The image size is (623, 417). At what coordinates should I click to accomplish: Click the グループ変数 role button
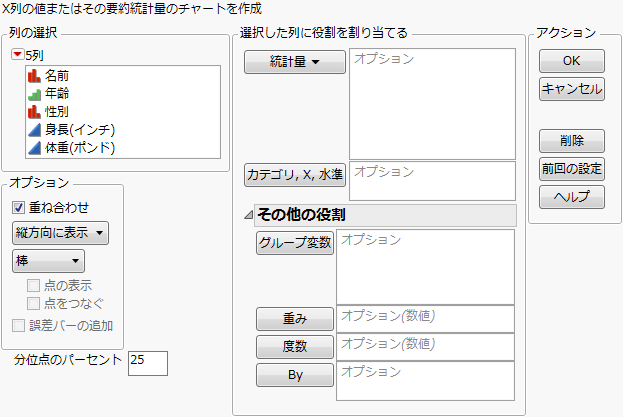tap(295, 244)
